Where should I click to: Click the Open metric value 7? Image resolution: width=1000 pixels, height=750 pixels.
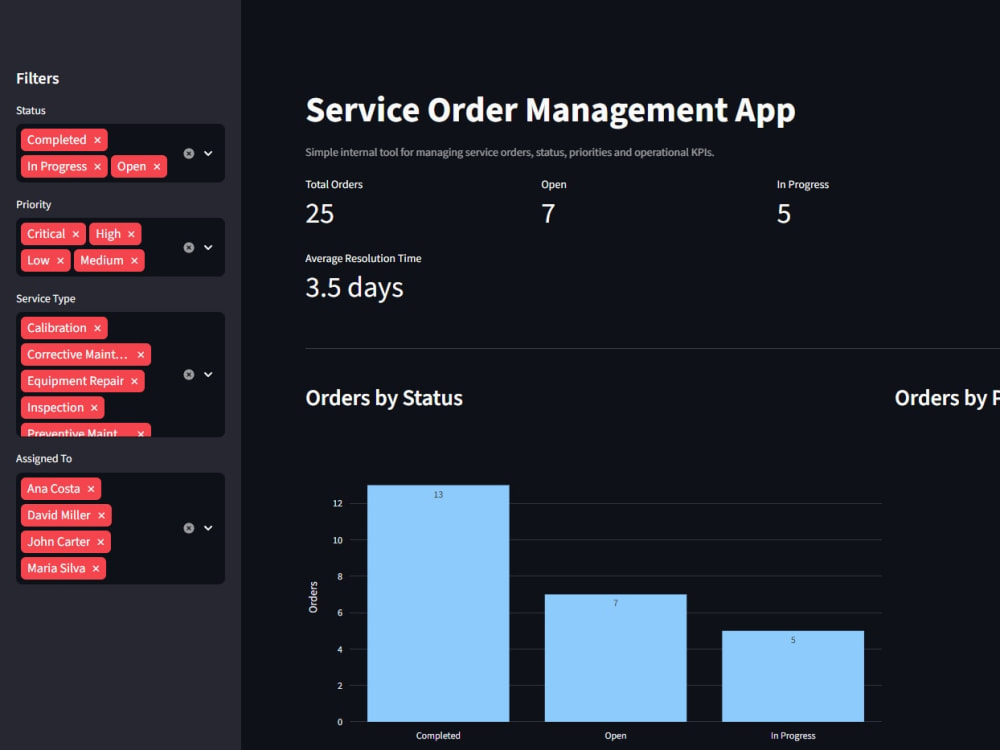pos(548,214)
